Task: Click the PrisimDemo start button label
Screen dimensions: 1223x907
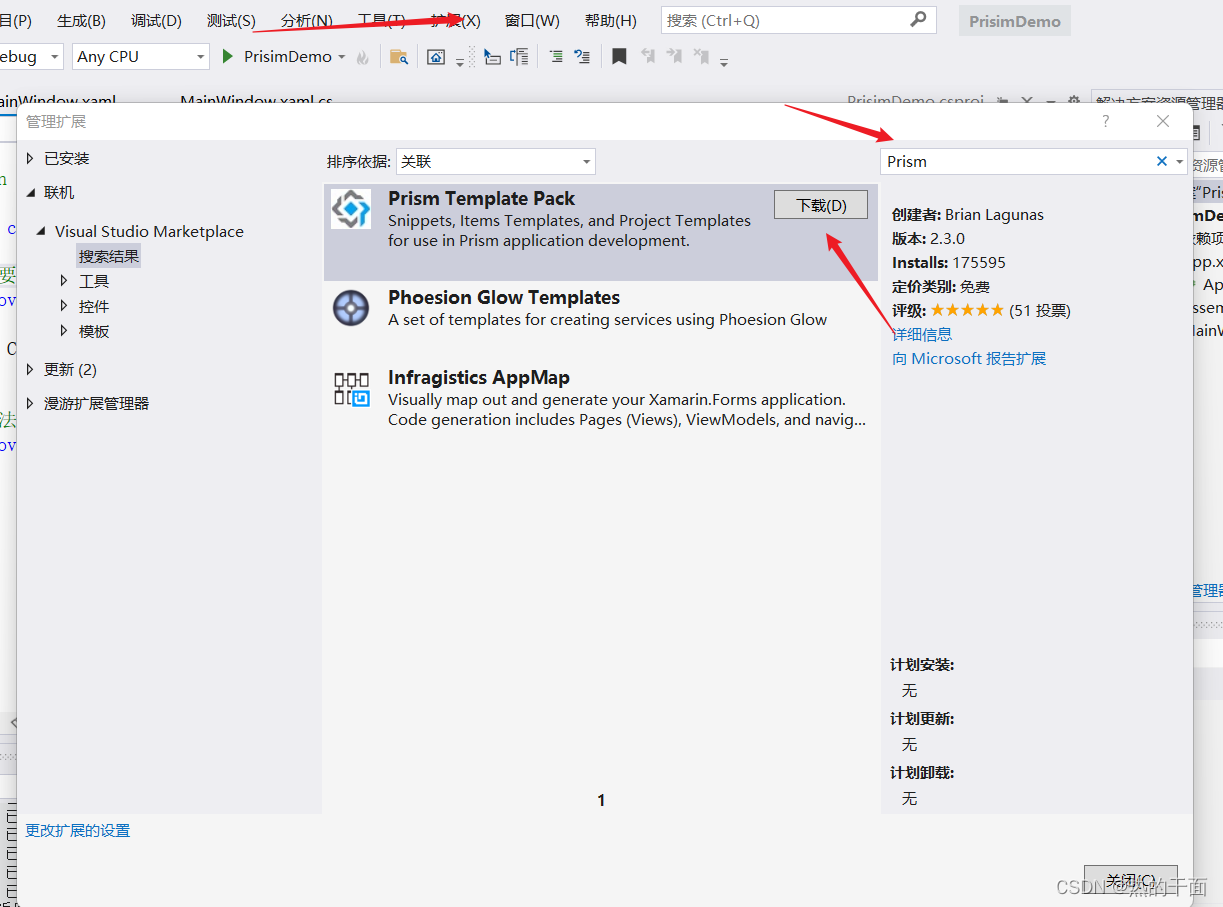Action: [288, 57]
